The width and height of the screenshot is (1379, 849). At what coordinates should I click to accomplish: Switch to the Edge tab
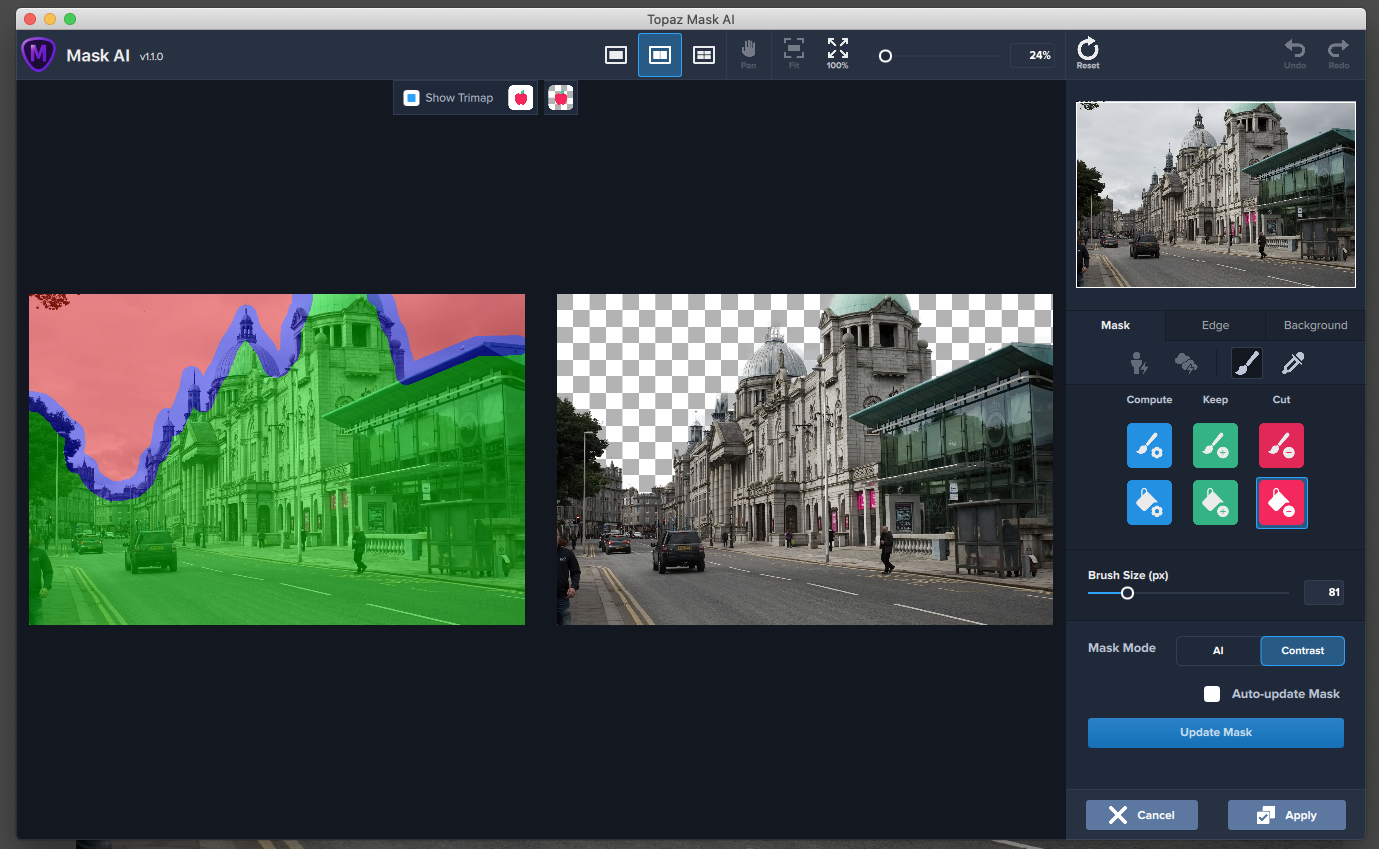tap(1215, 325)
